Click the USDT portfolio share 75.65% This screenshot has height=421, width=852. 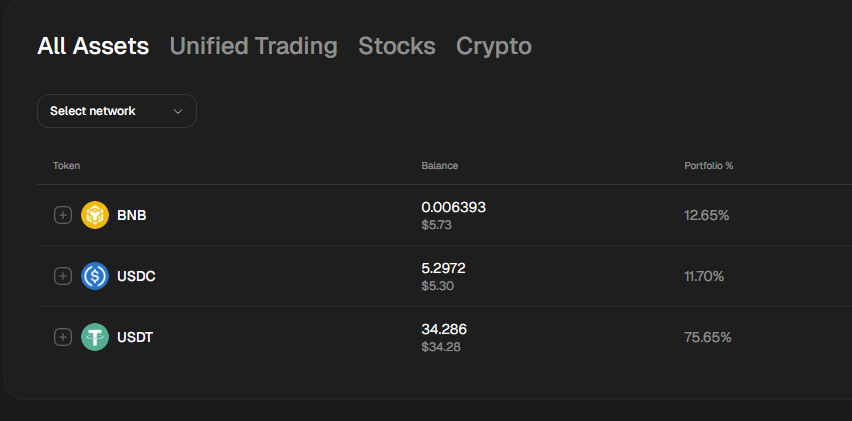[x=708, y=337]
